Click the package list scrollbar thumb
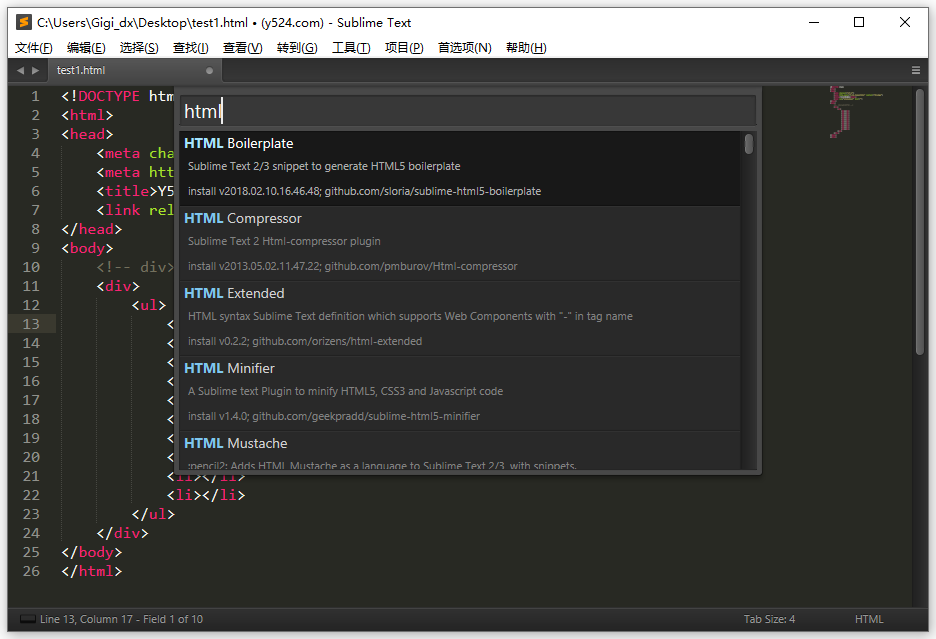 coord(749,144)
